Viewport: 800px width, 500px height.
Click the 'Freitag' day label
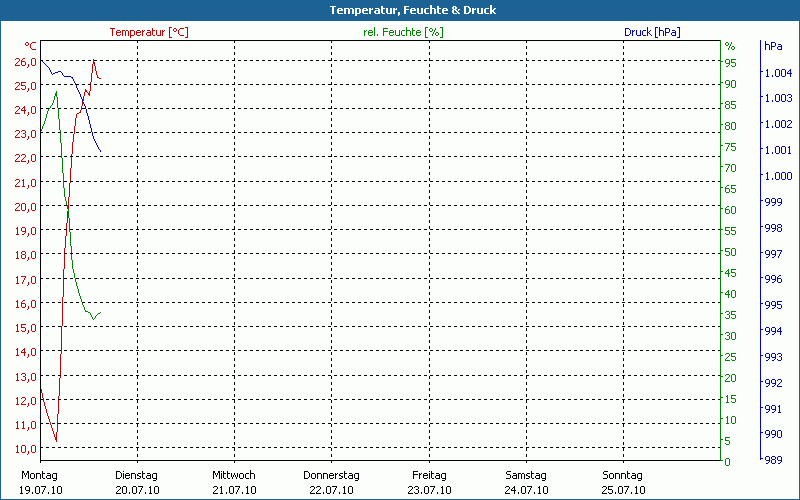pyautogui.click(x=429, y=476)
